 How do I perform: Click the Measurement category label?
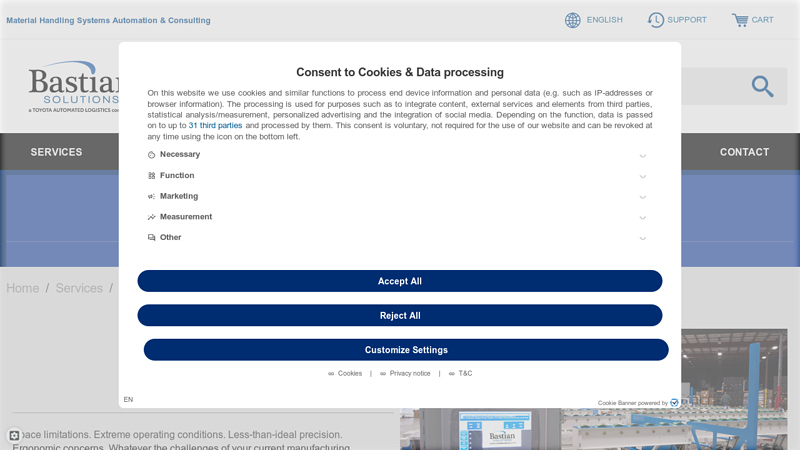pos(186,216)
